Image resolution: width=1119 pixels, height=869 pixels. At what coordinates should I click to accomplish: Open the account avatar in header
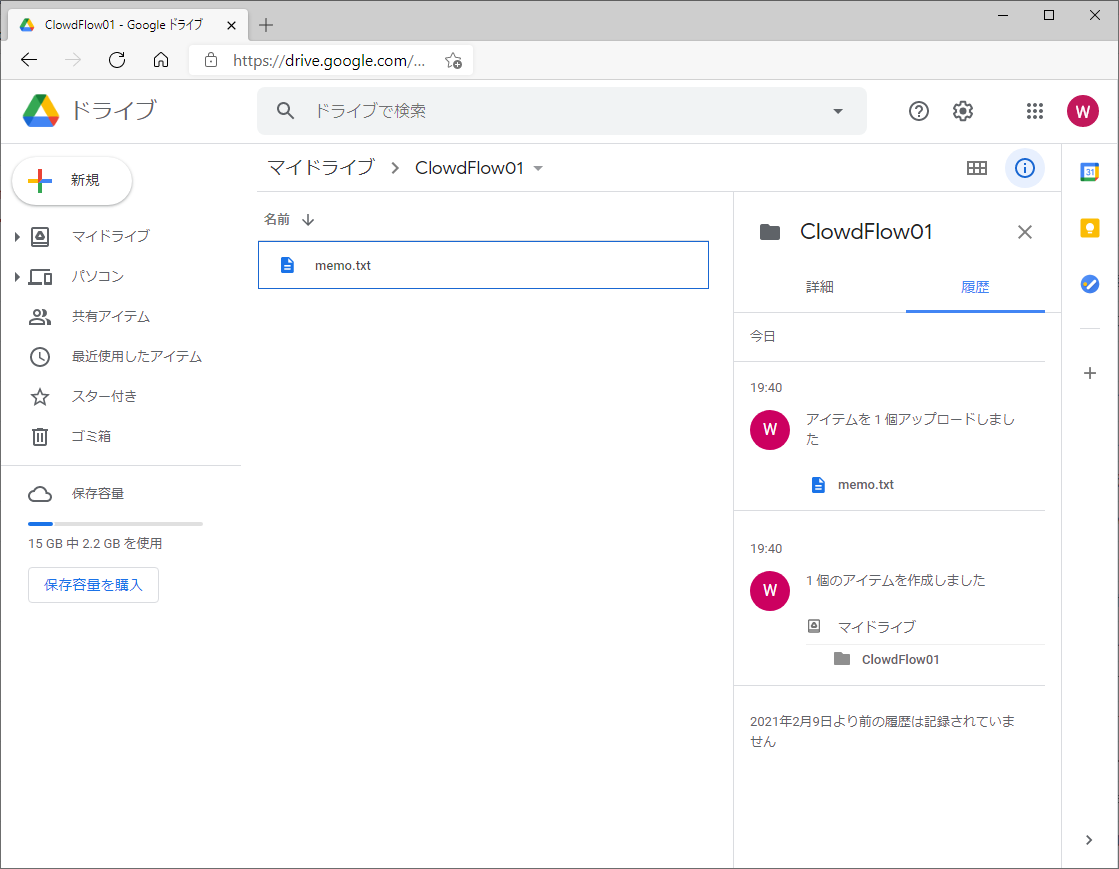click(1083, 111)
